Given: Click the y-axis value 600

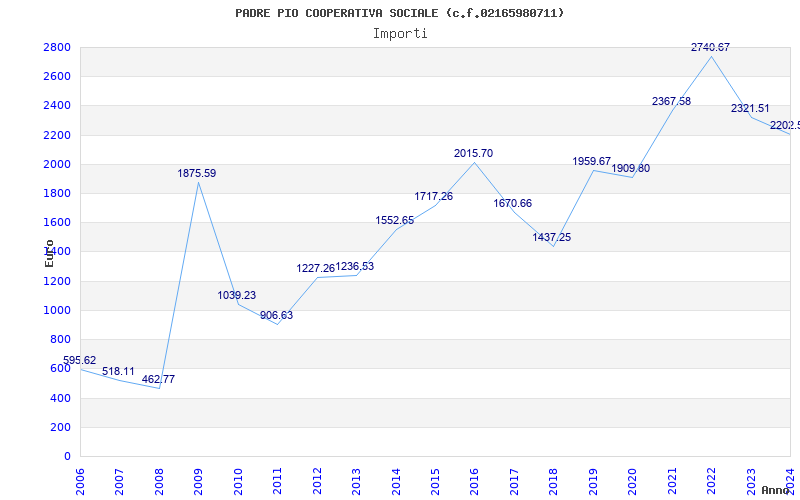Looking at the screenshot, I should pyautogui.click(x=60, y=368).
